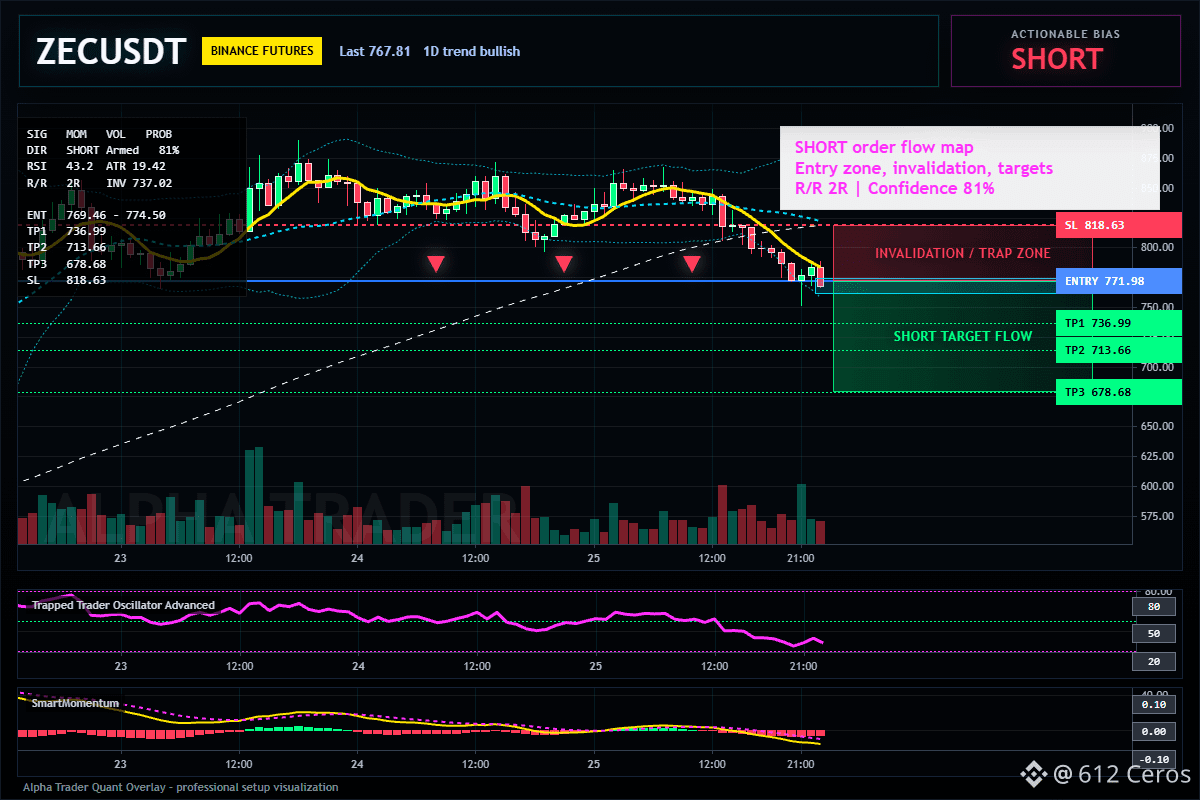Screen dimensions: 1200x800
Task: Click the middle red triangle signal marker
Action: tap(564, 264)
